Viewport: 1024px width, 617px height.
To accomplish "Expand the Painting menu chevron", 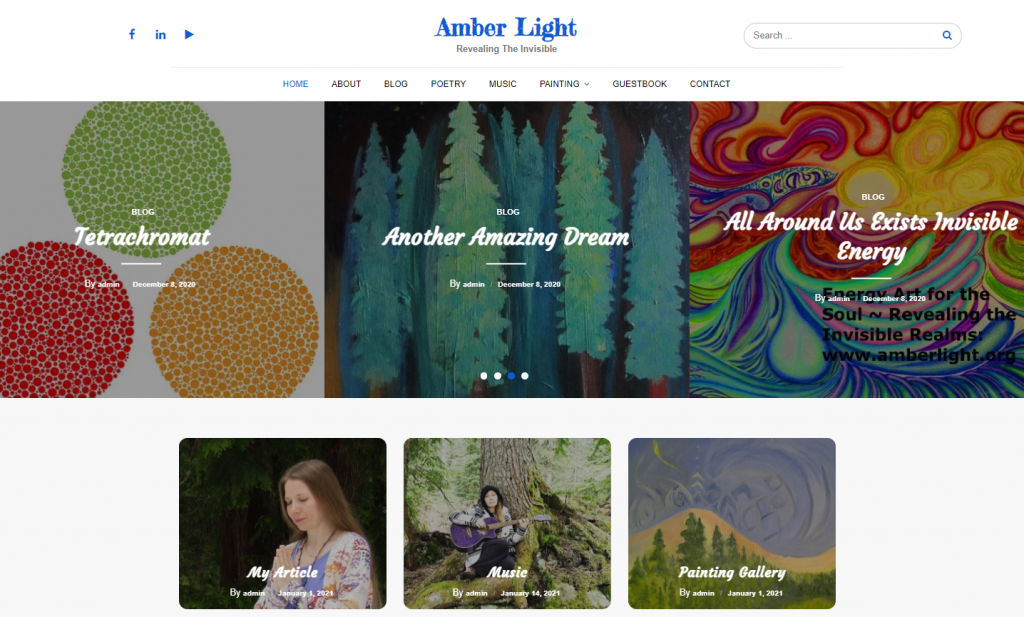I will [x=586, y=84].
